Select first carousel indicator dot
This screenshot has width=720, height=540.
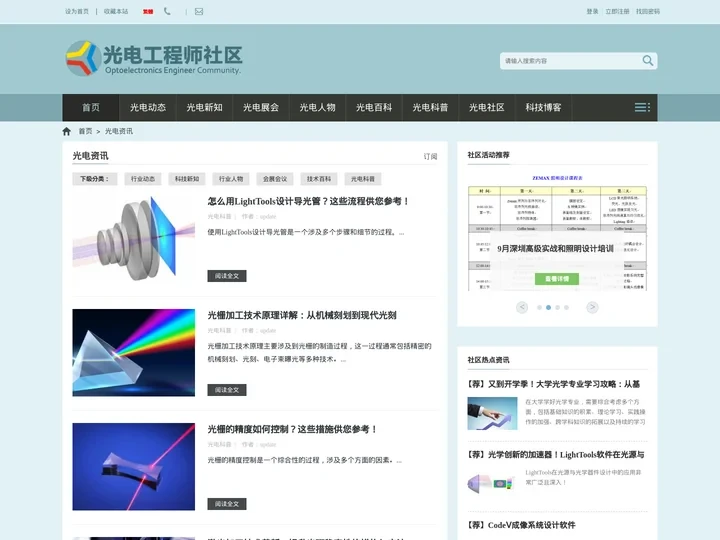[540, 308]
